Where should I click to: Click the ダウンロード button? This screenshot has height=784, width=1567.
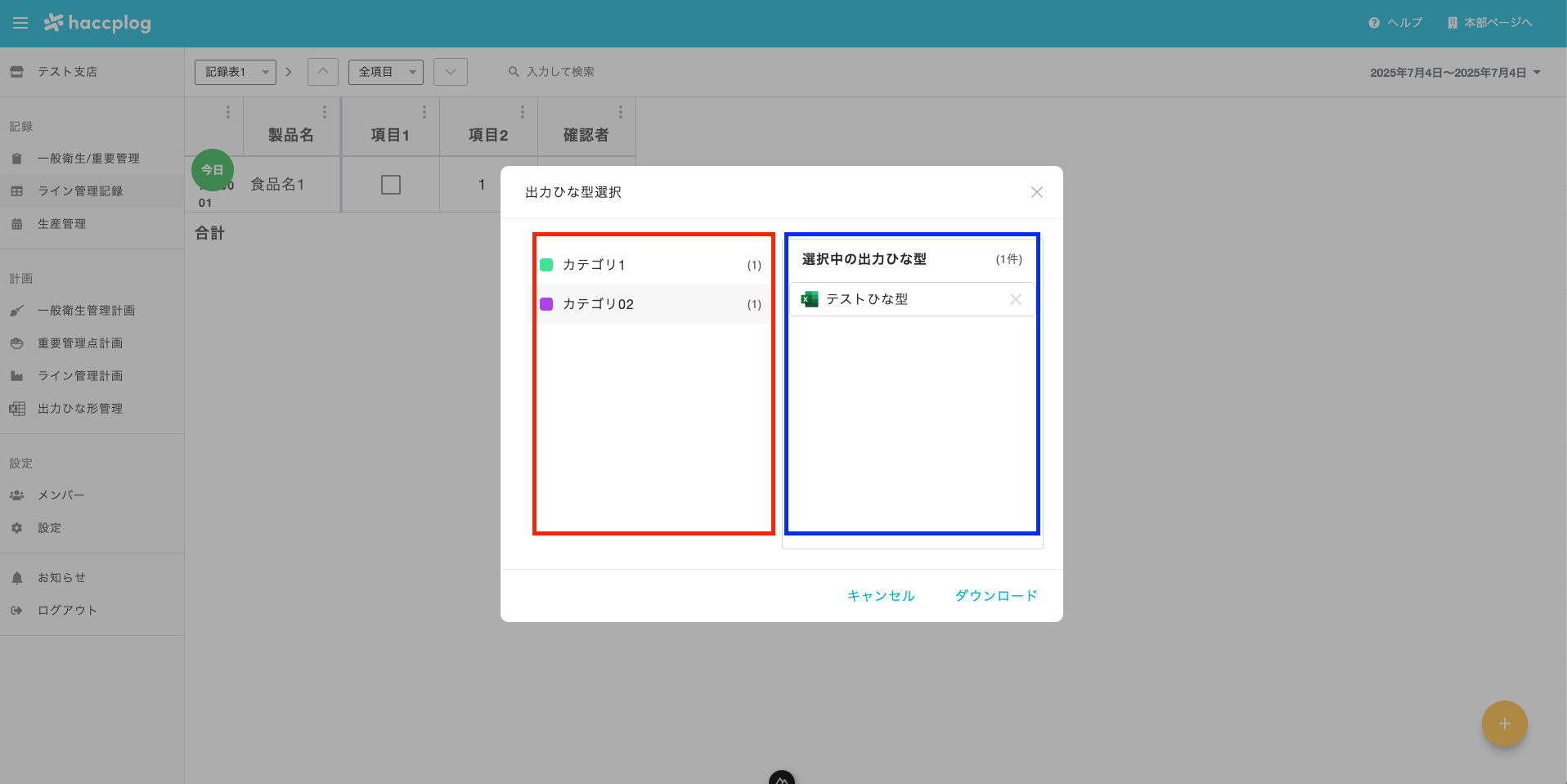995,595
